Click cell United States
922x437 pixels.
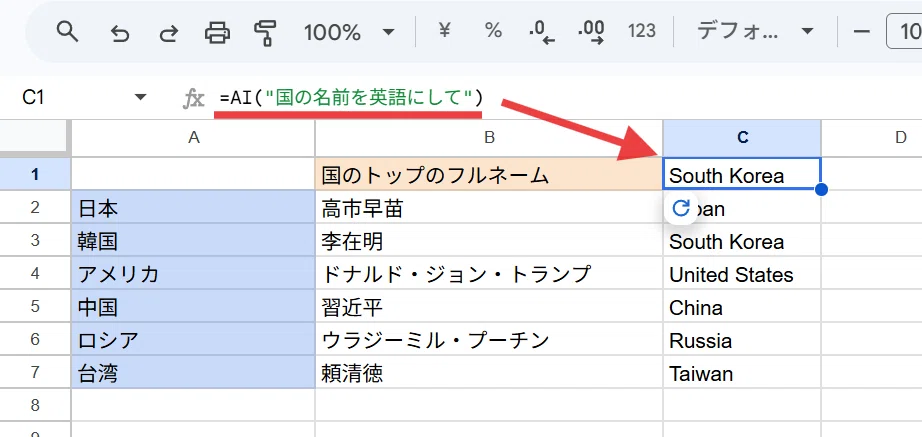pyautogui.click(x=742, y=273)
